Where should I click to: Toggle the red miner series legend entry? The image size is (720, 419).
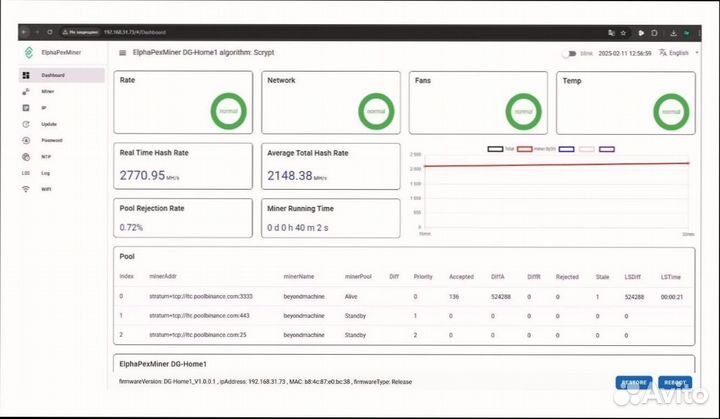pyautogui.click(x=525, y=149)
